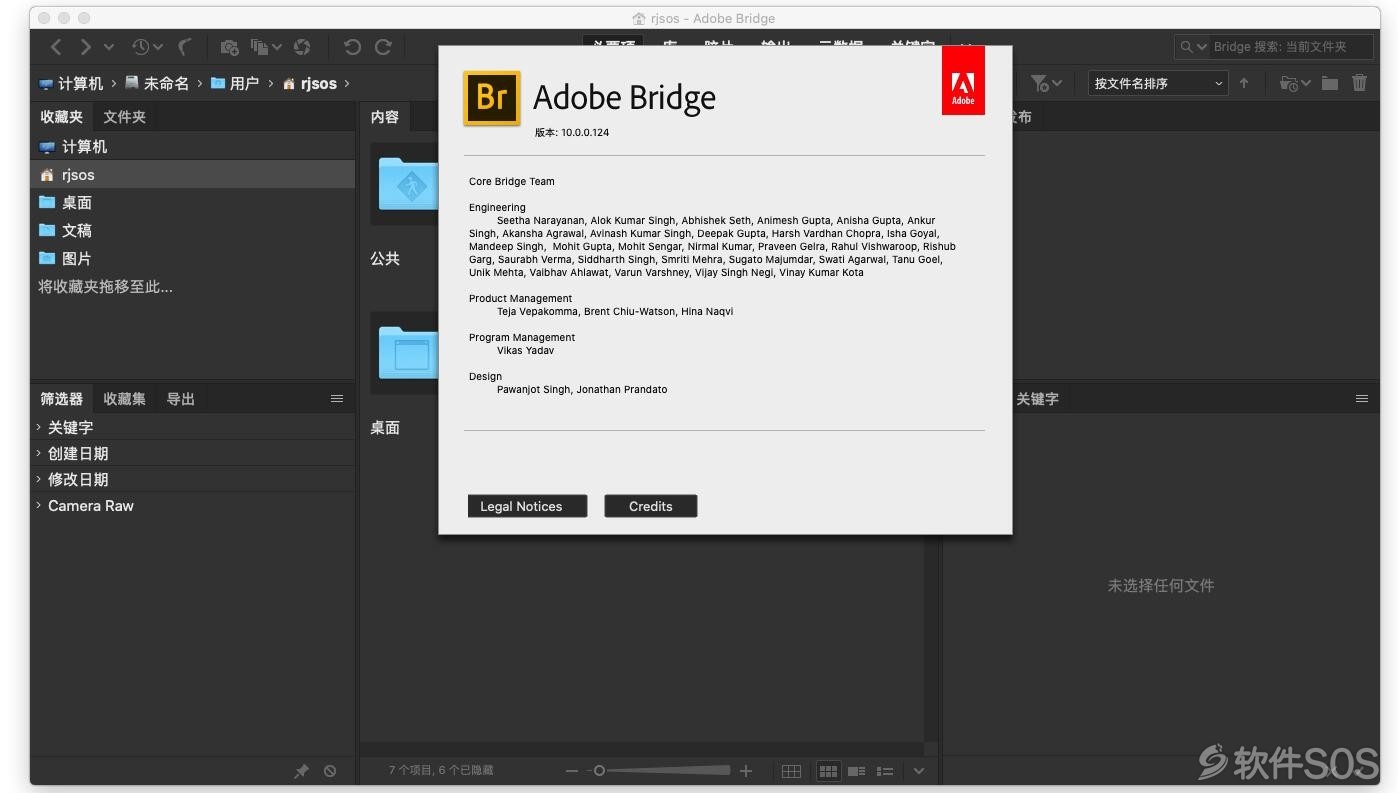Expand the chevron after rjsos in path
The height and width of the screenshot is (793, 1398).
tap(347, 83)
